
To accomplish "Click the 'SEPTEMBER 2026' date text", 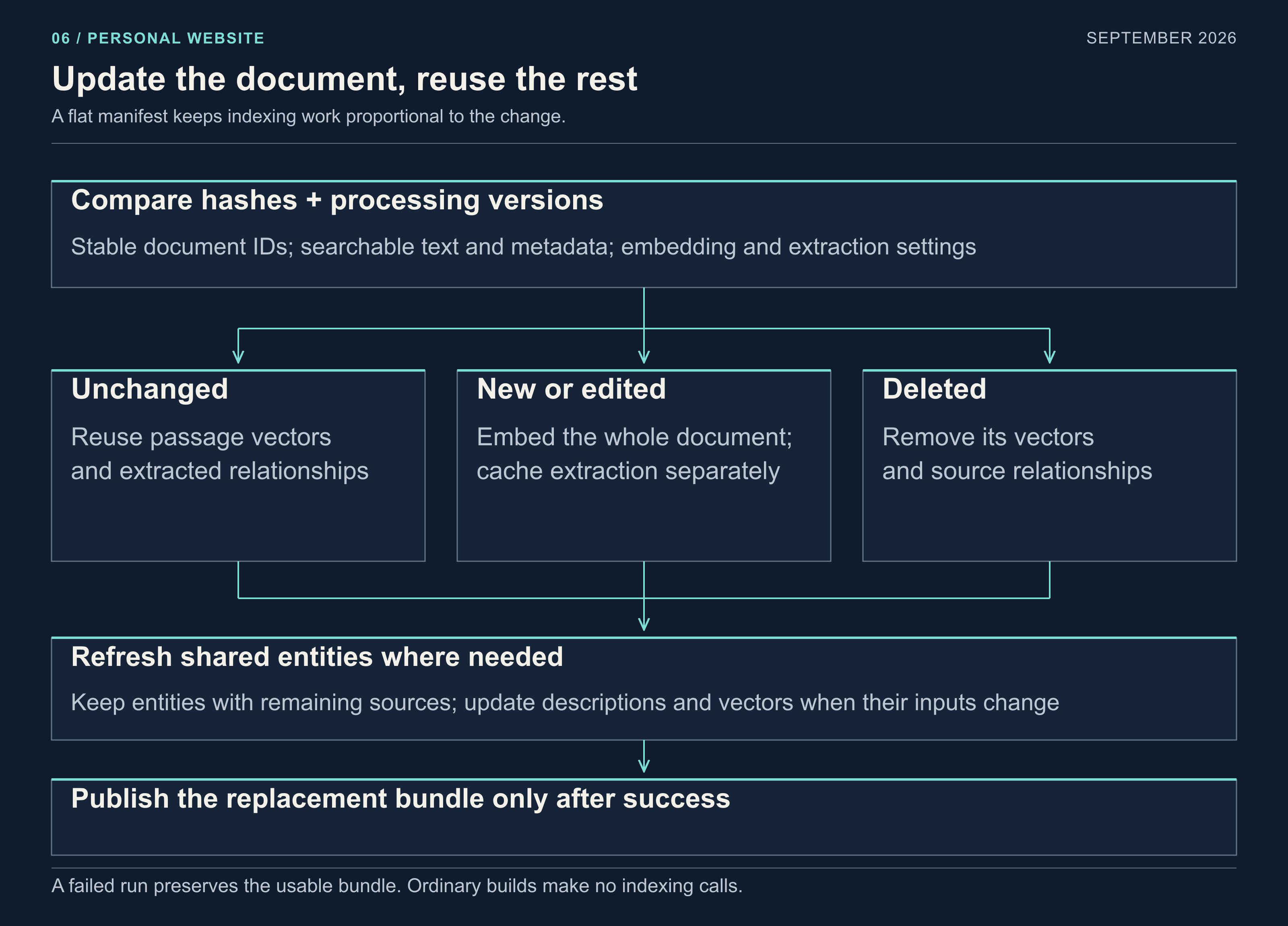I will click(x=1161, y=38).
